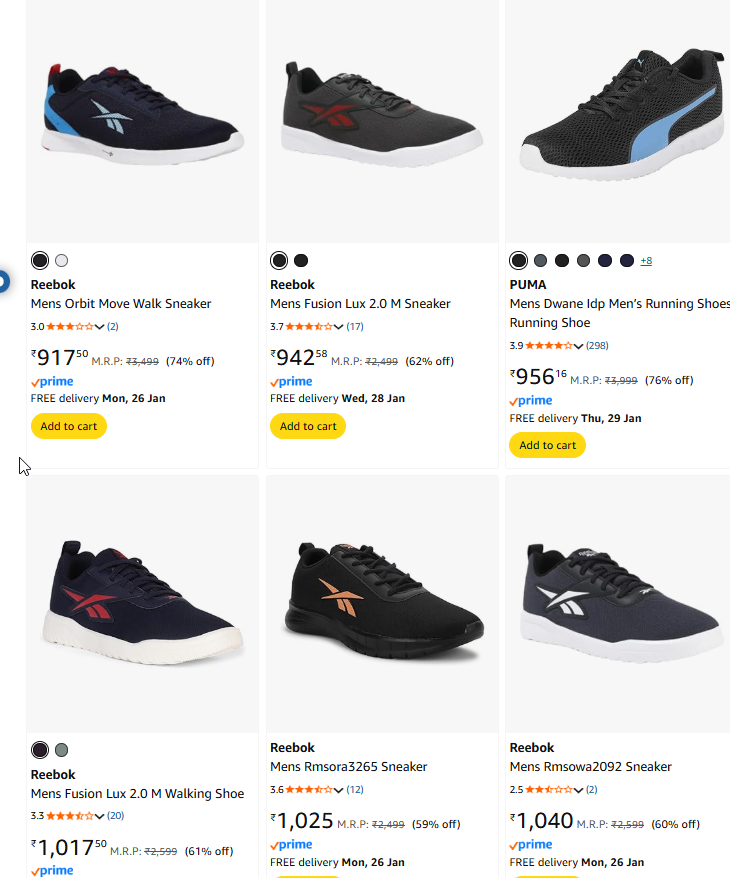This screenshot has height=878, width=730.
Task: Add Mens Orbit Move Walk Sneaker to cart
Action: click(x=69, y=426)
